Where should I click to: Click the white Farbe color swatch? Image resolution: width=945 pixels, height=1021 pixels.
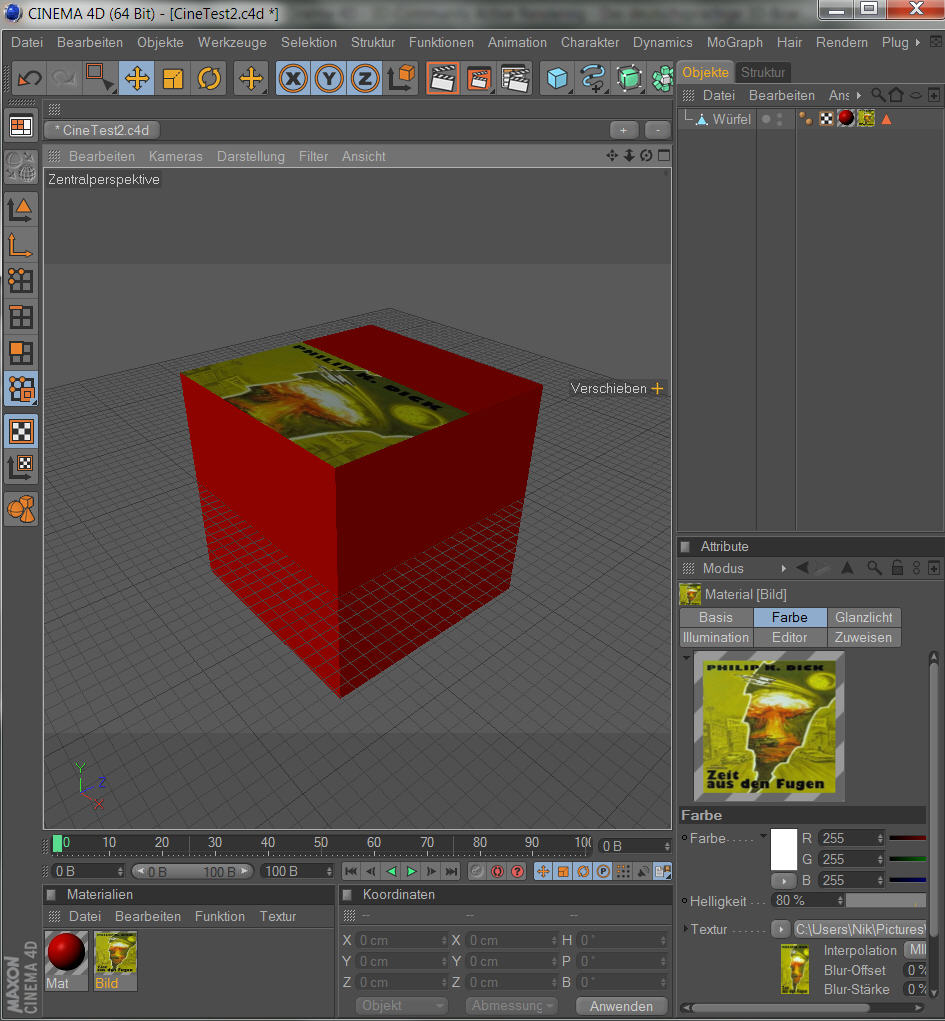(x=783, y=849)
